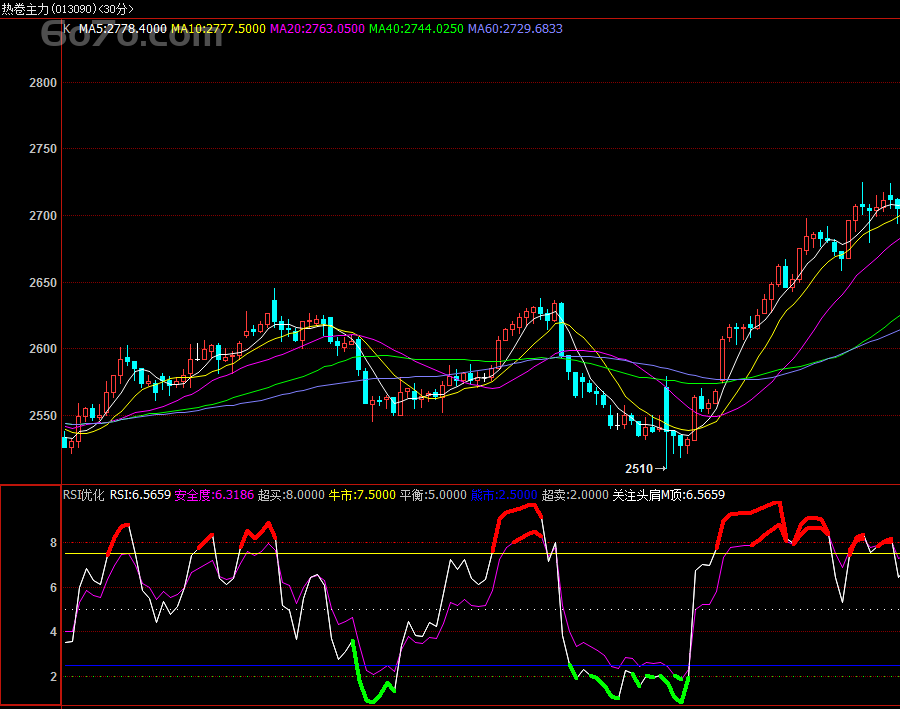
Task: Click the 平衡:5.0000 label
Action: [433, 495]
